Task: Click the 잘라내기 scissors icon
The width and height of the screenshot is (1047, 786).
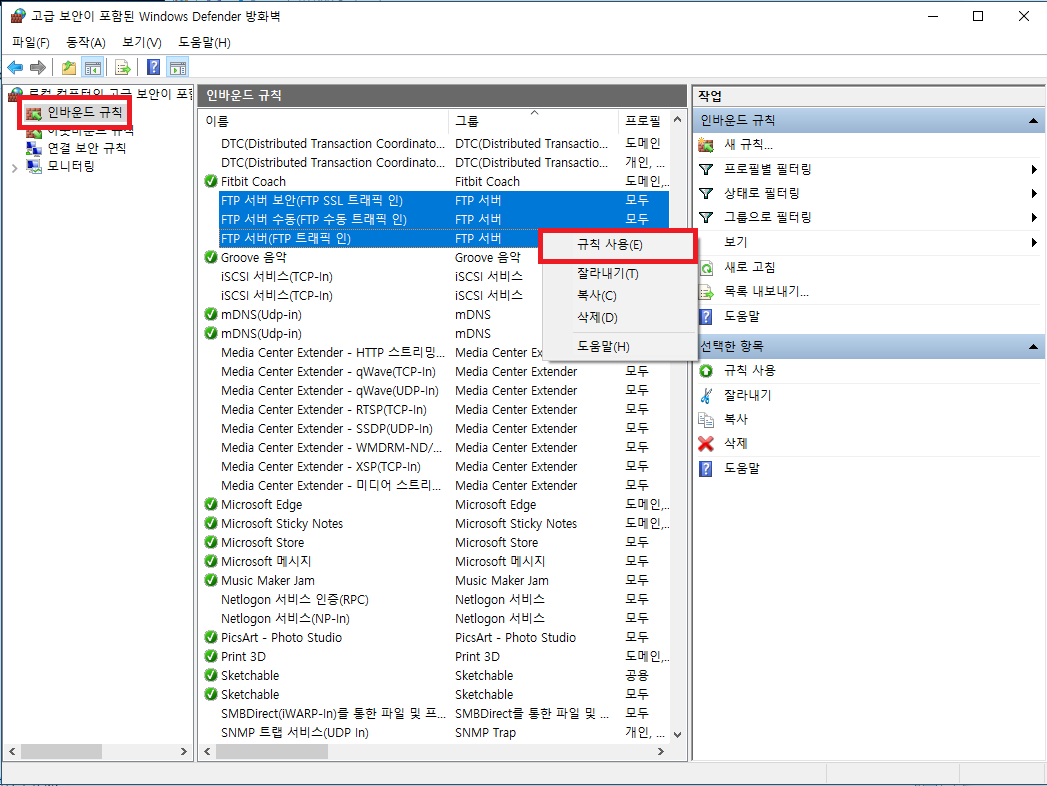Action: [706, 395]
